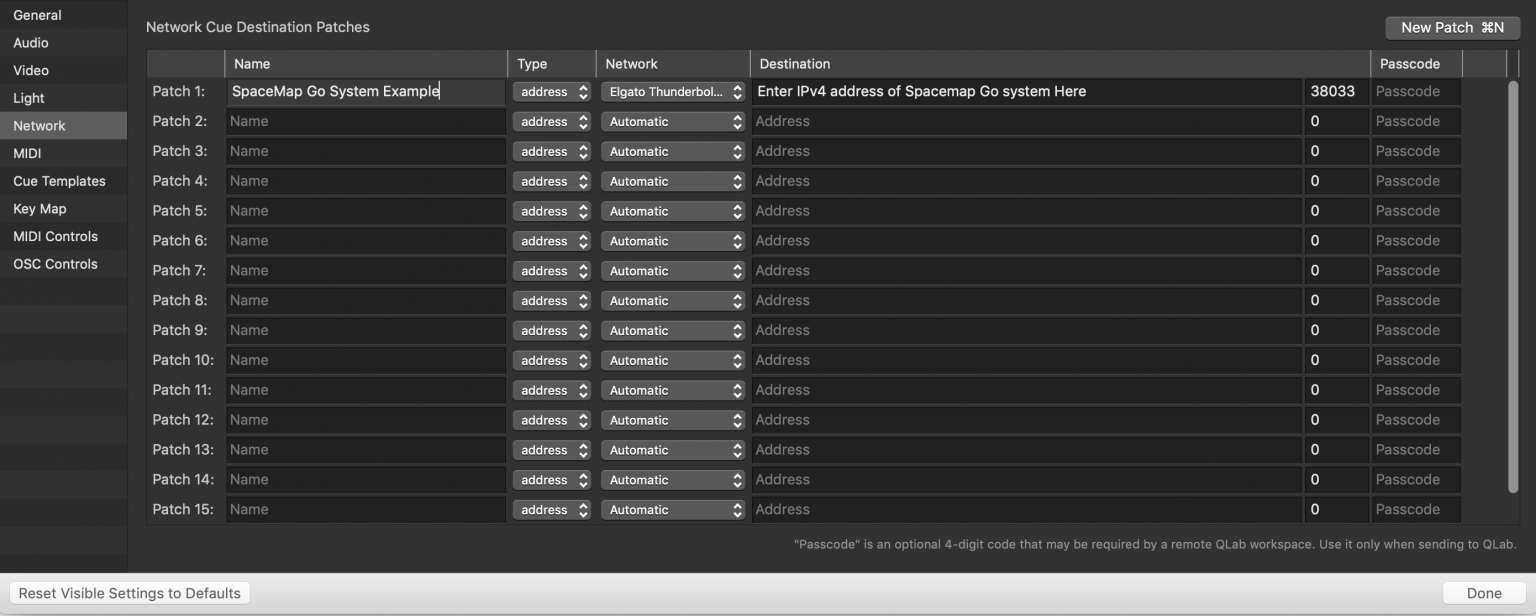
Task: Click the patches table vertical scrollbar
Action: pyautogui.click(x=1513, y=286)
